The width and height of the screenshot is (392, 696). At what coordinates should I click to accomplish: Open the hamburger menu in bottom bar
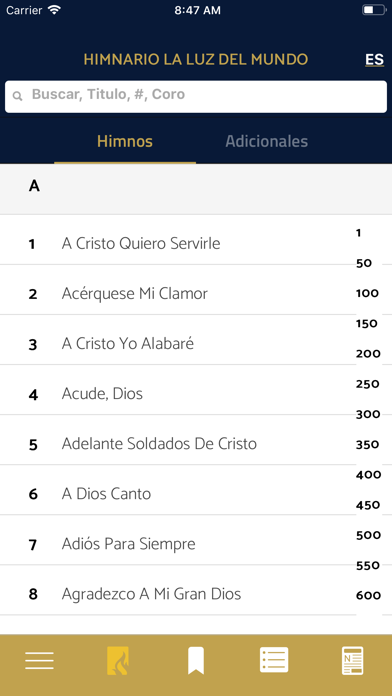pos(39,660)
